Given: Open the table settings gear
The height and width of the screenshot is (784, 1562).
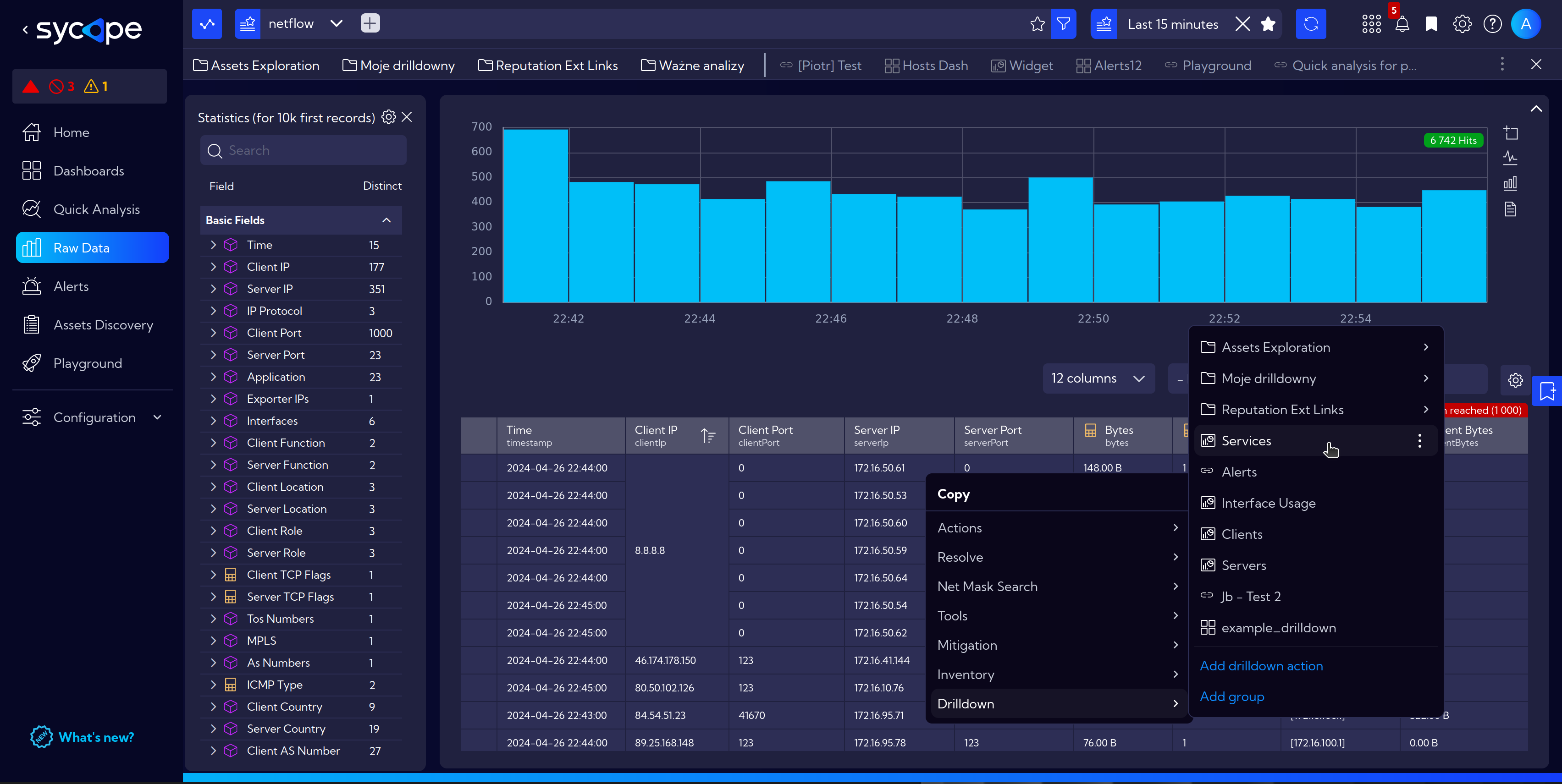Looking at the screenshot, I should 1515,380.
